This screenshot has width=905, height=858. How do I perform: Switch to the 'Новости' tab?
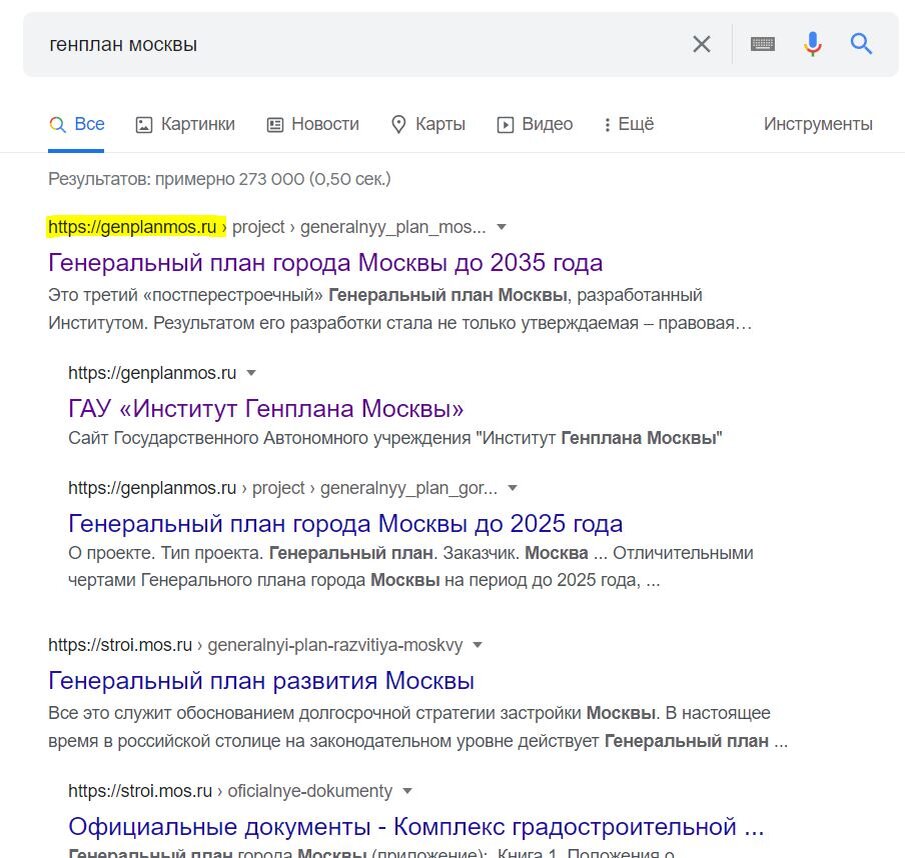(x=313, y=124)
